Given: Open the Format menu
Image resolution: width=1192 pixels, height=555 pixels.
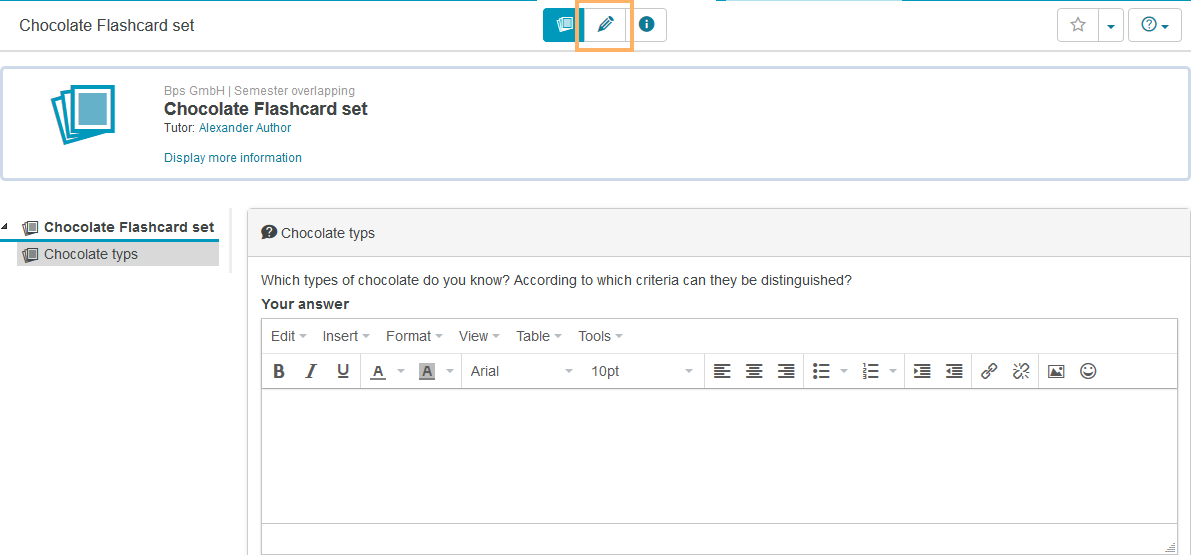Looking at the screenshot, I should coord(413,336).
